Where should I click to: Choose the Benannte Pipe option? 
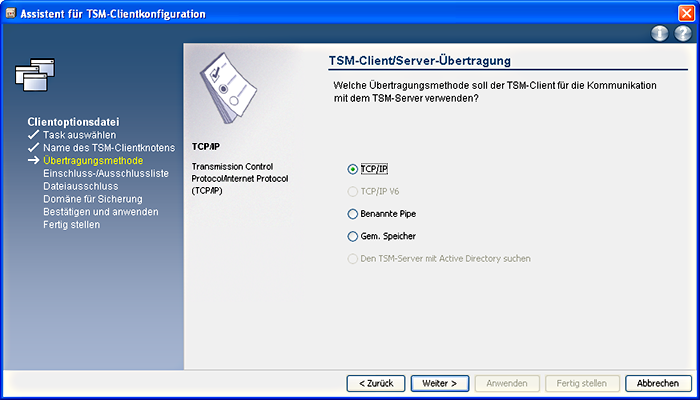(352, 214)
